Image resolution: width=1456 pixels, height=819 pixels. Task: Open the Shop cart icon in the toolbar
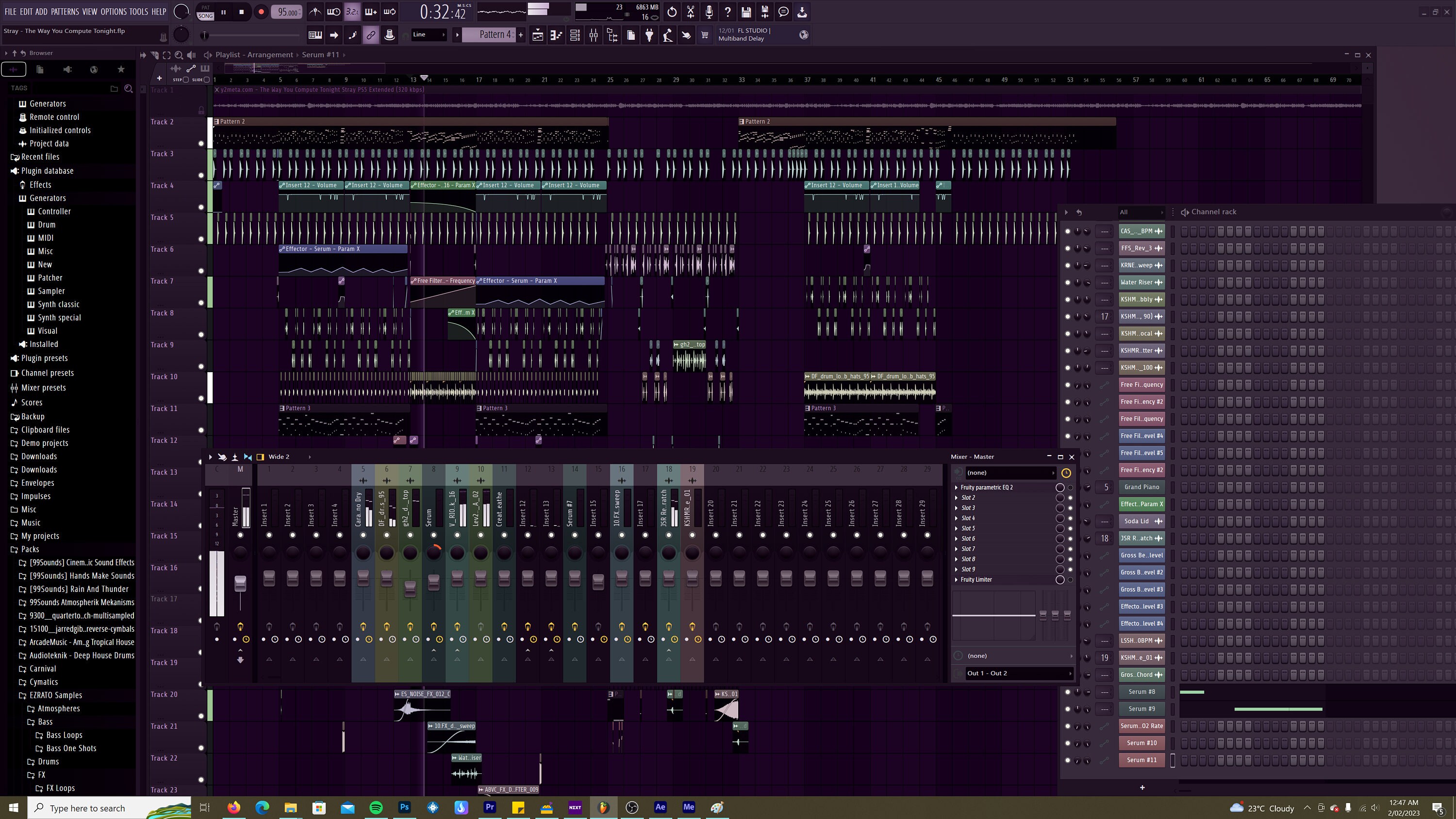click(705, 35)
